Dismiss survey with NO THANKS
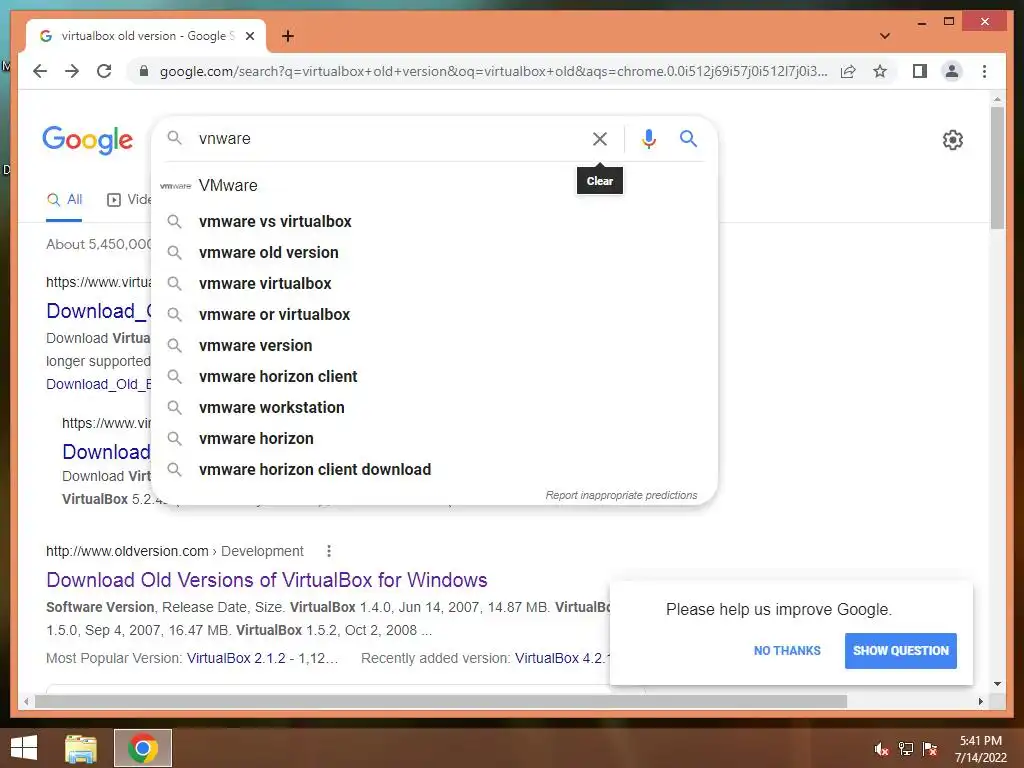The height and width of the screenshot is (768, 1024). (787, 650)
